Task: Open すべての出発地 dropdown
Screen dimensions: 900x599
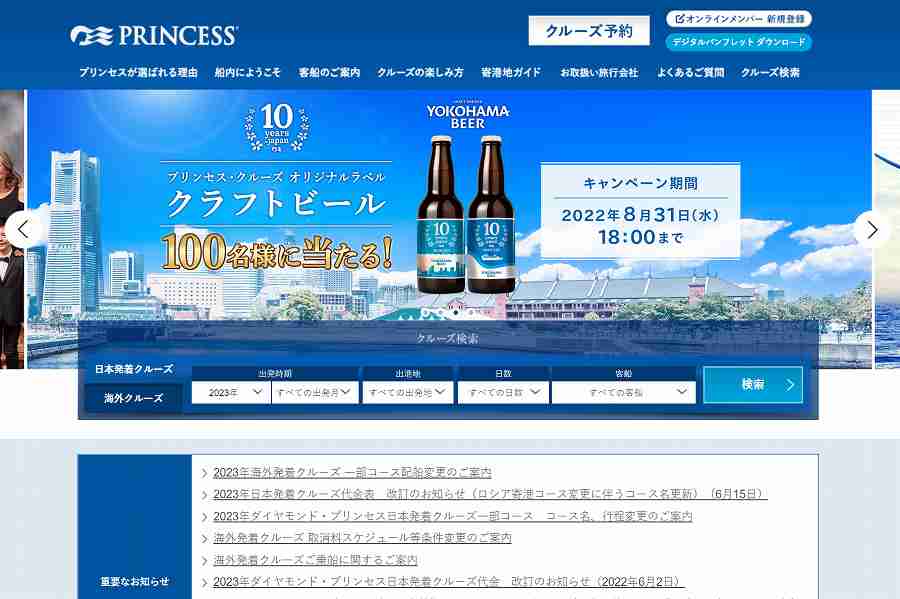Action: pos(408,392)
